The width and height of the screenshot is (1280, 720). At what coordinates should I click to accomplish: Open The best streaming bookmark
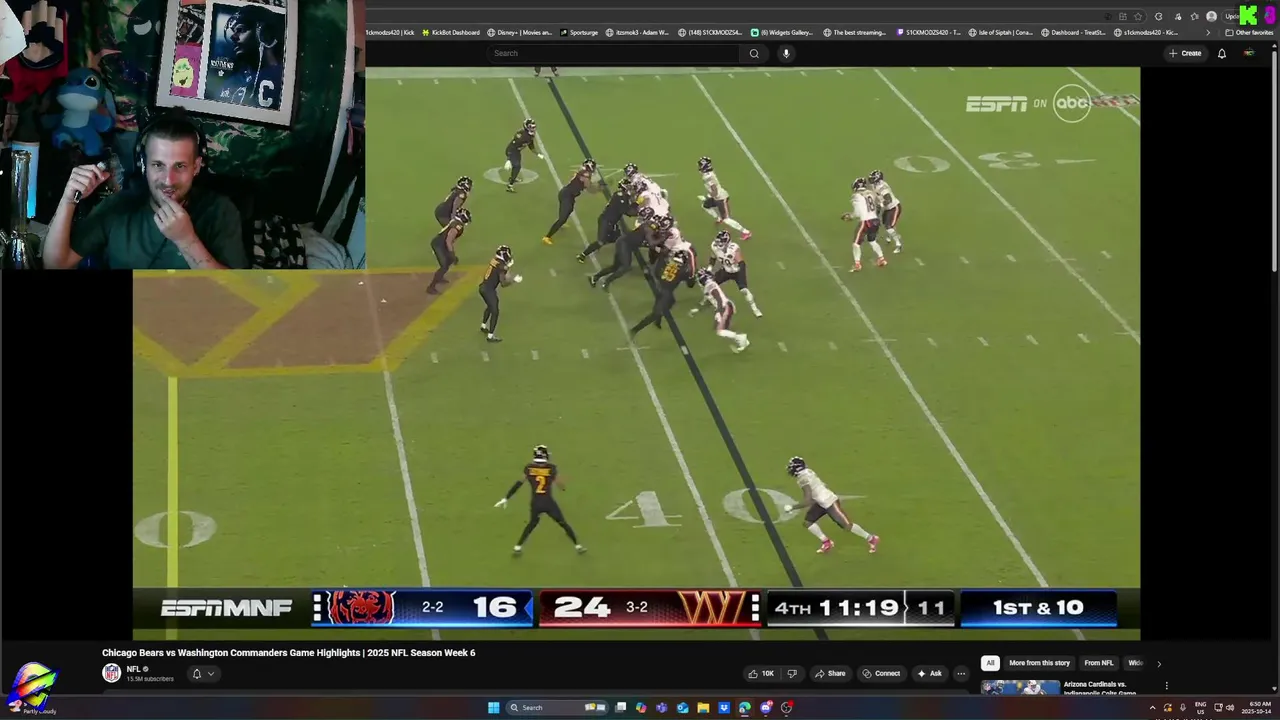(855, 32)
